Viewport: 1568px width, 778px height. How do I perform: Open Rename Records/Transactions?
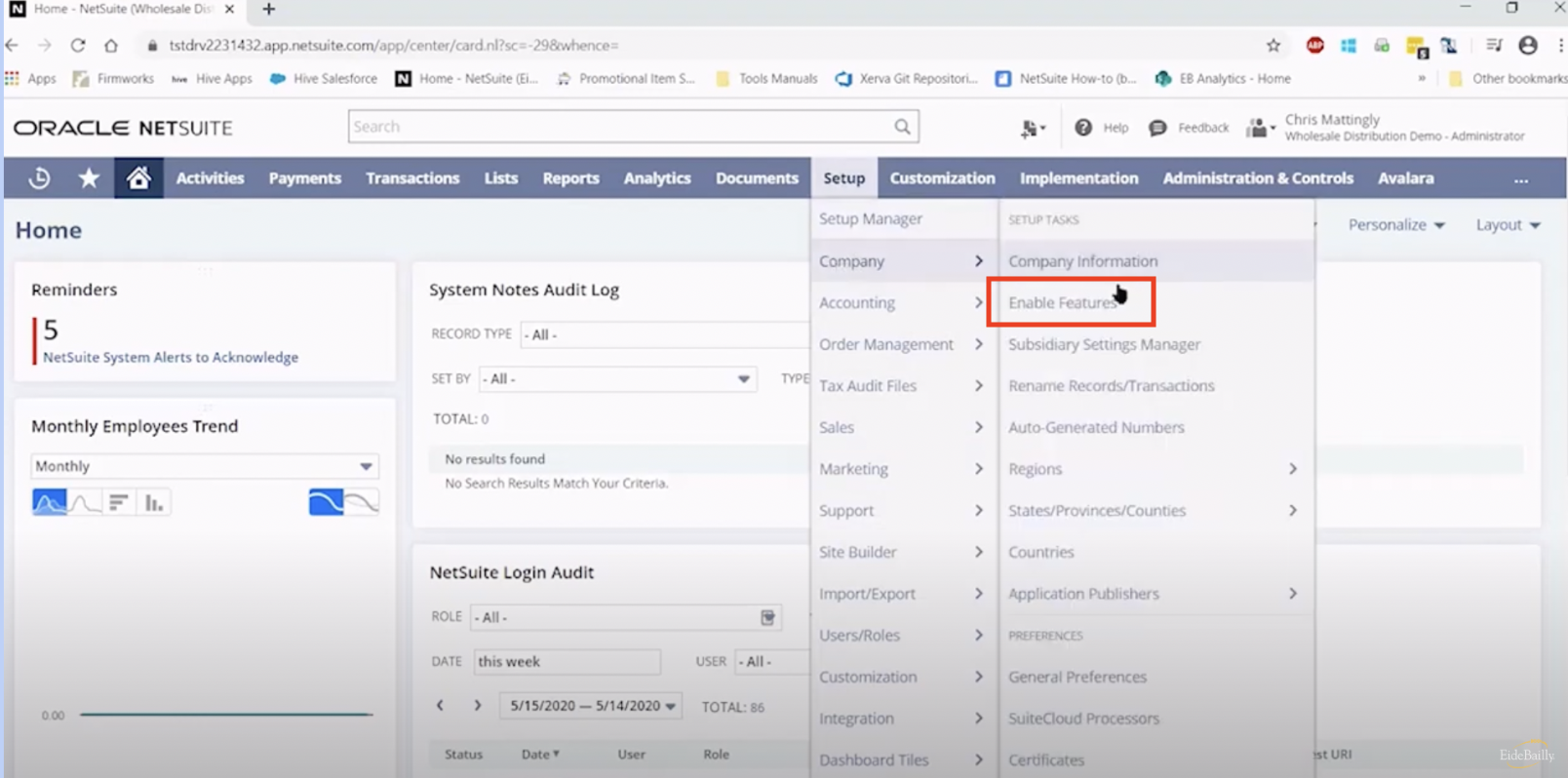click(x=1112, y=386)
